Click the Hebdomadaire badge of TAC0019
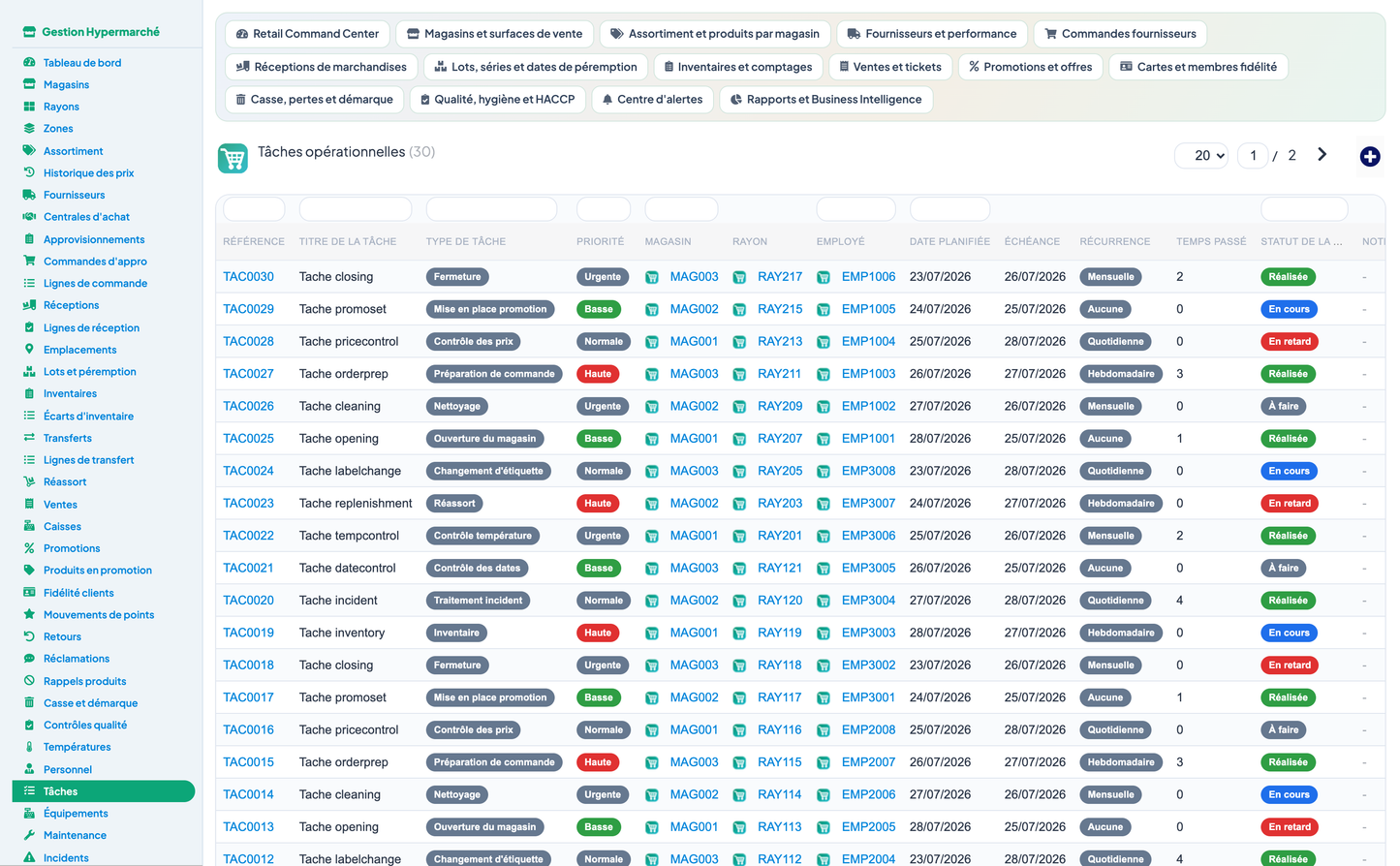 pyautogui.click(x=1121, y=633)
